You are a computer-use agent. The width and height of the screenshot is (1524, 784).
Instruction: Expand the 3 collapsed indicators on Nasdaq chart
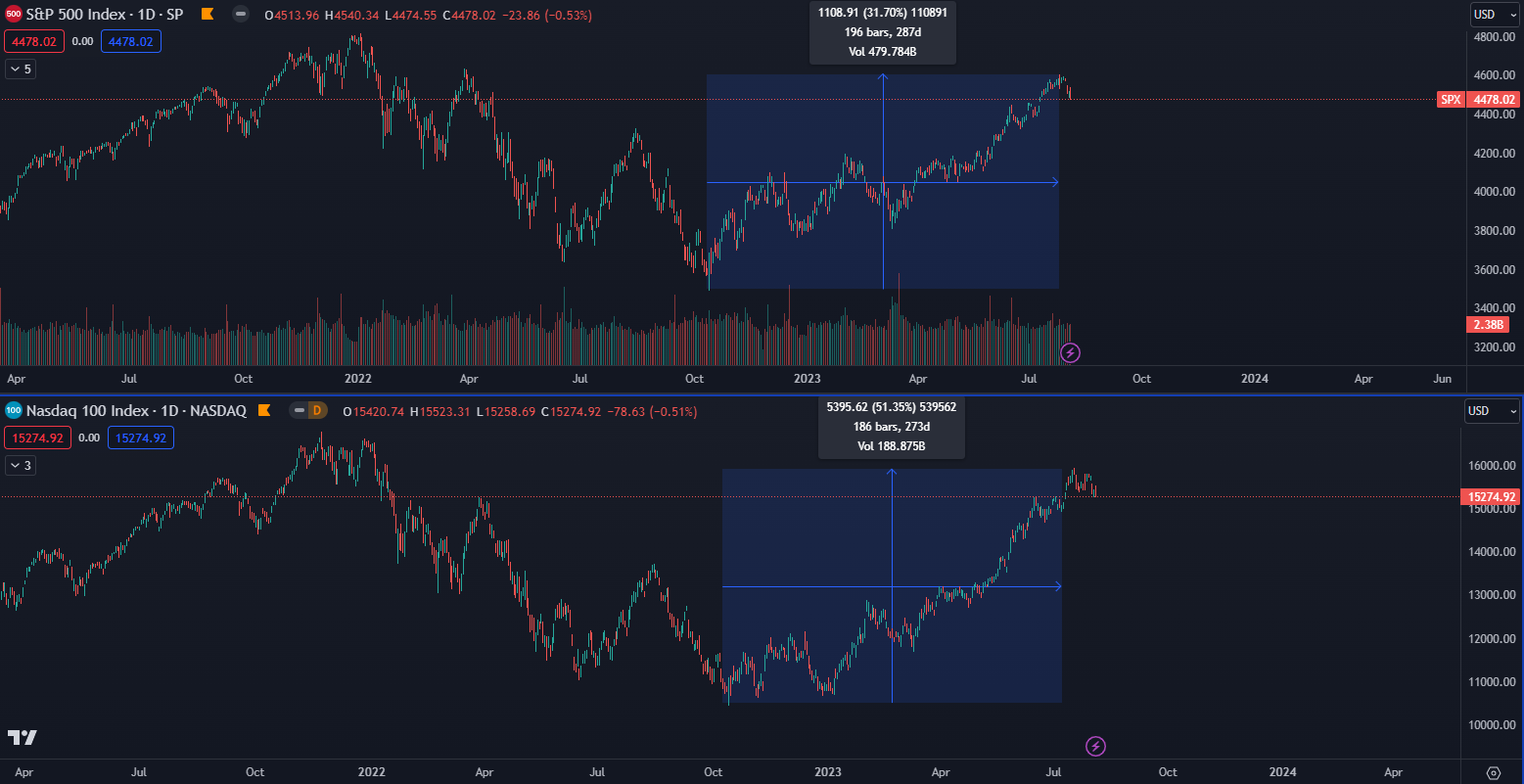pyautogui.click(x=21, y=466)
